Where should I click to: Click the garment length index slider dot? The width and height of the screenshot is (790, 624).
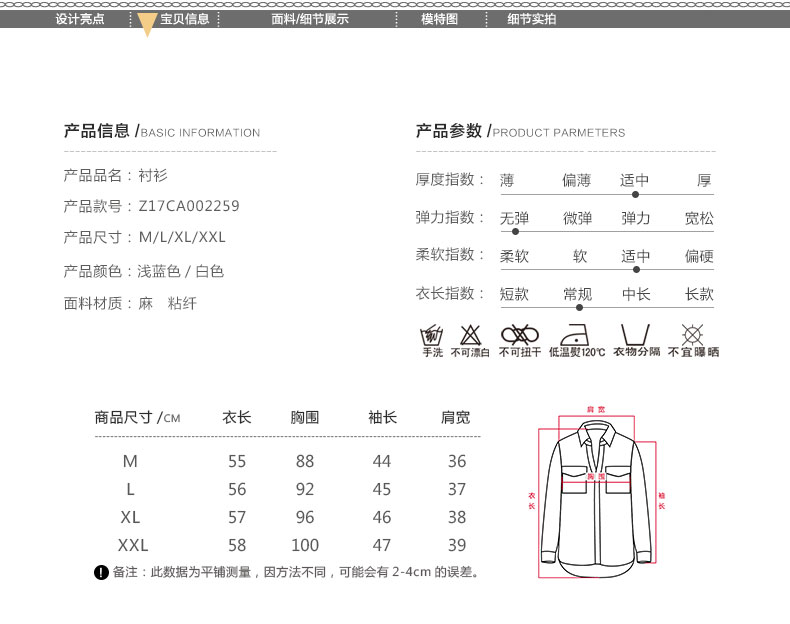pyautogui.click(x=578, y=307)
